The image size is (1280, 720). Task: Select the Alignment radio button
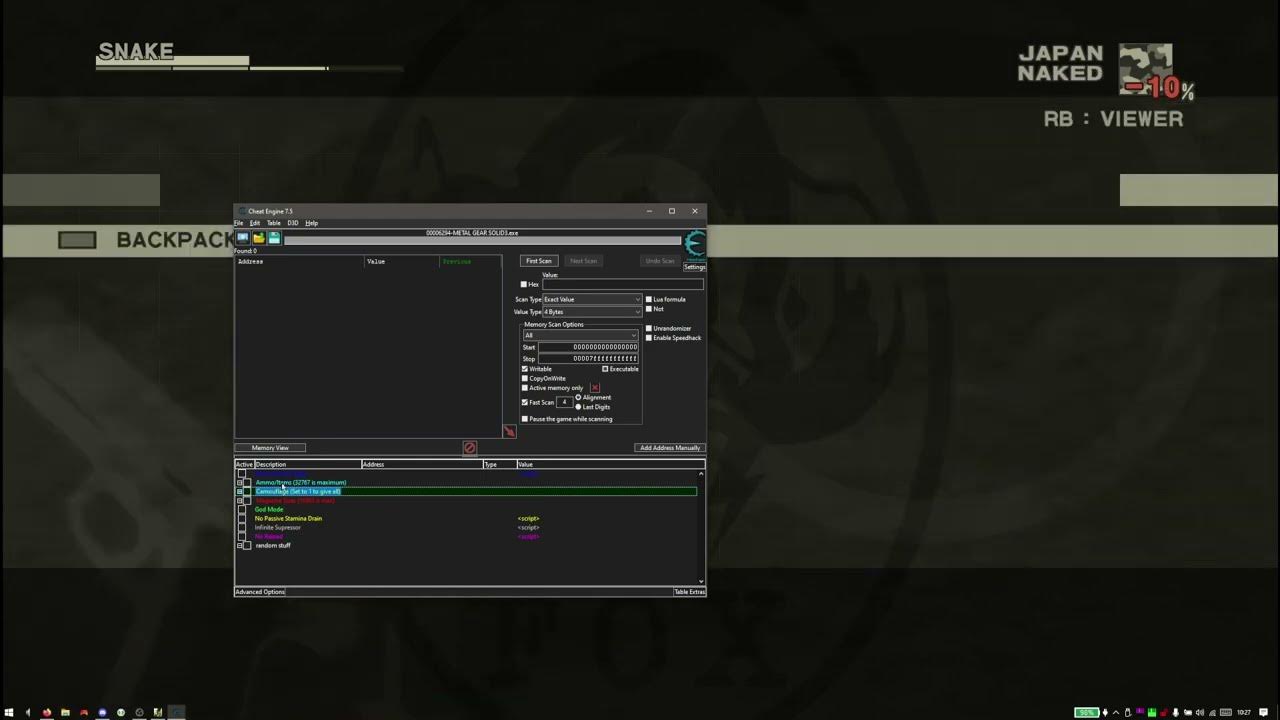click(x=578, y=398)
